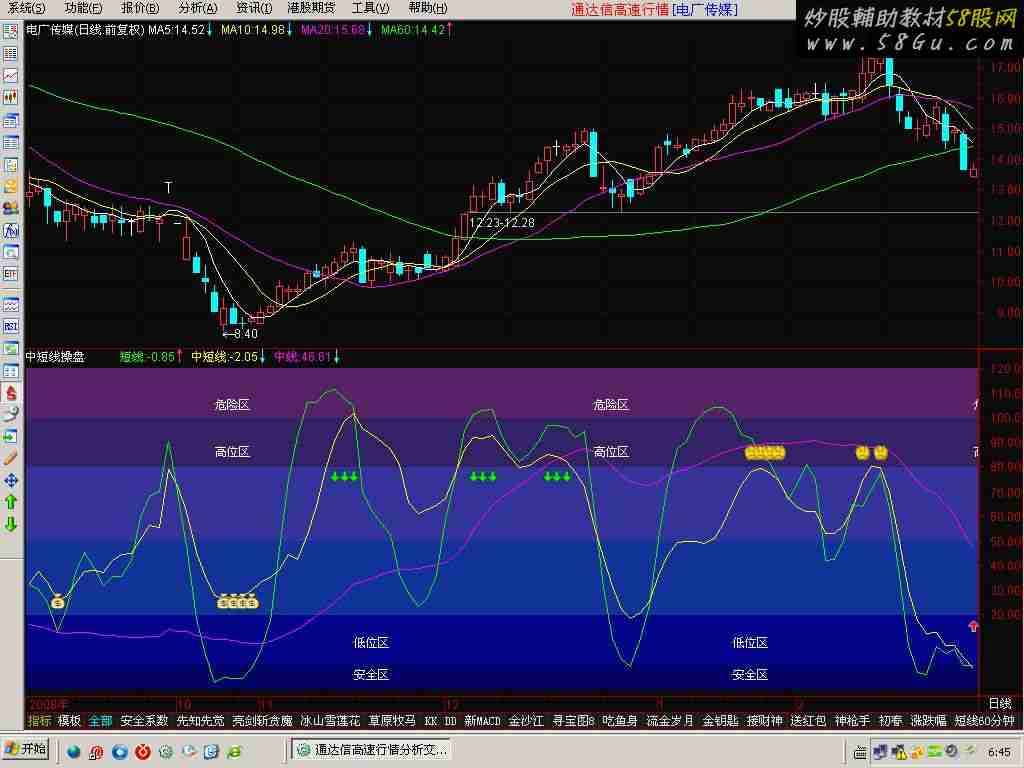Switch to the KK indicator tab

[x=430, y=721]
